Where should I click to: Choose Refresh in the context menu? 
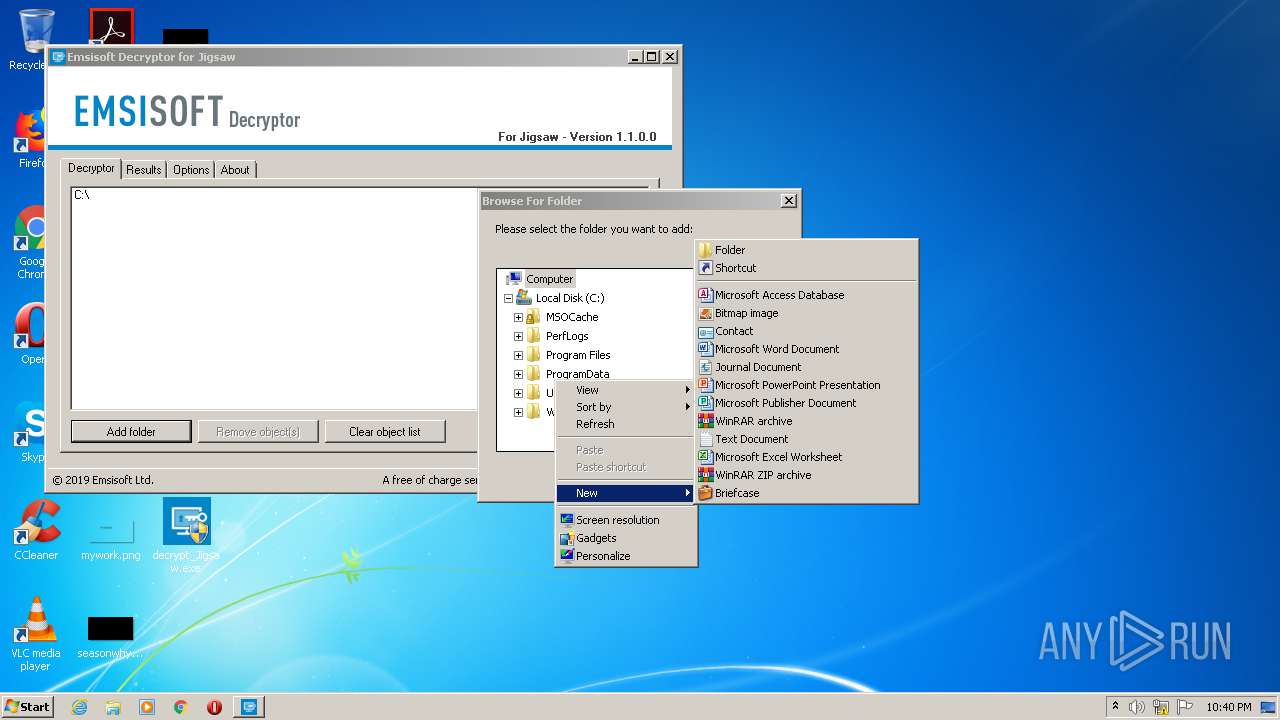[x=626, y=424]
